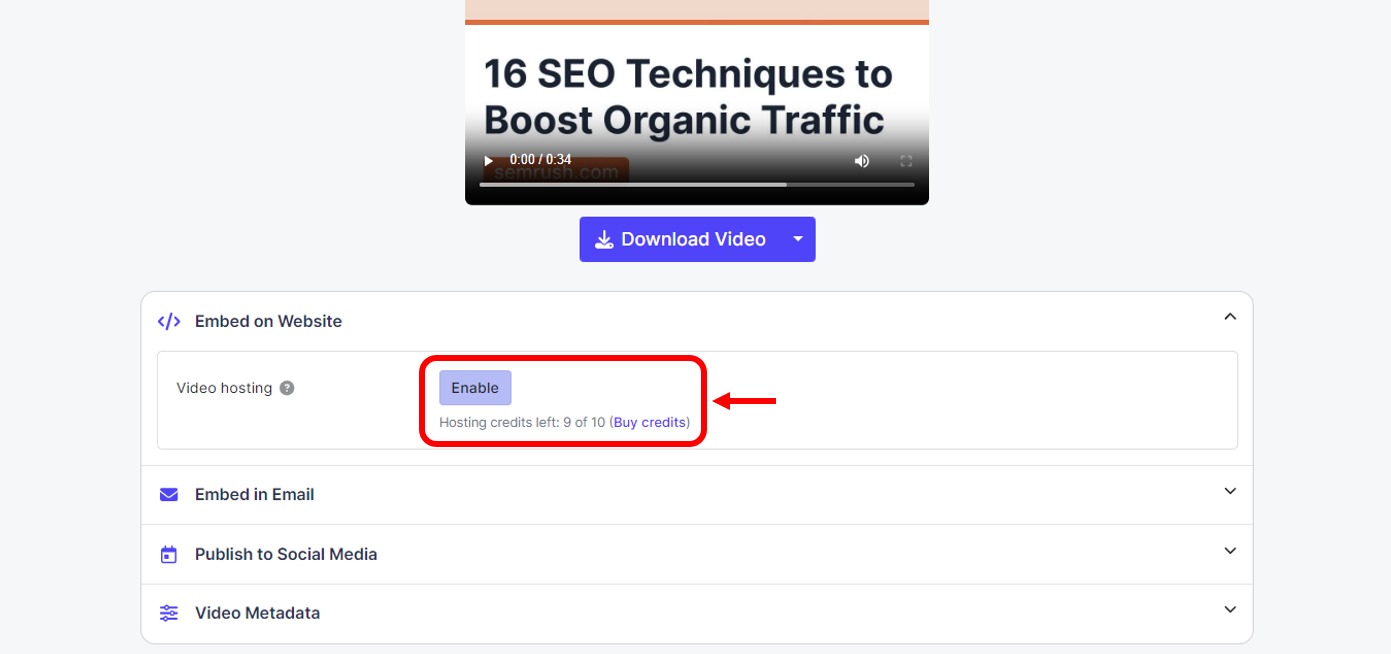Click the play button on the video
This screenshot has height=654, width=1391.
coord(487,160)
